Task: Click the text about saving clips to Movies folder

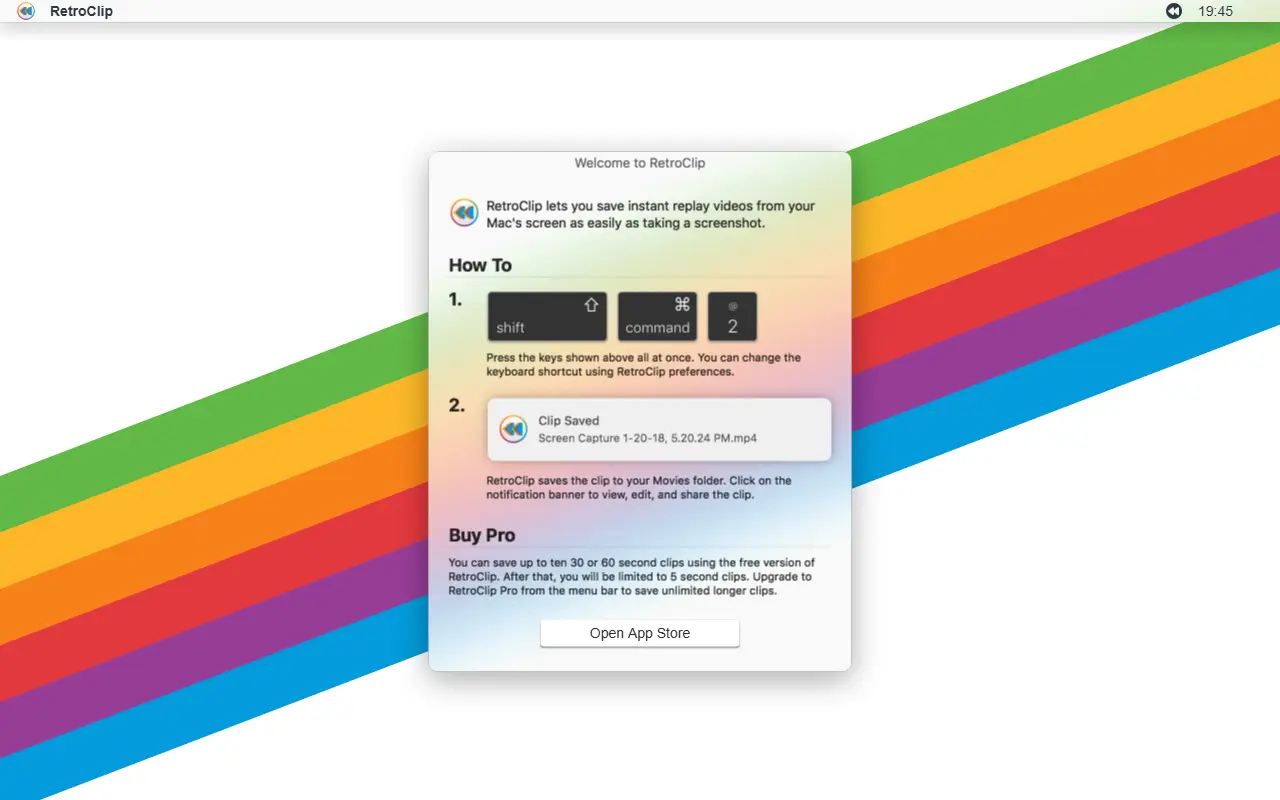Action: click(x=639, y=488)
